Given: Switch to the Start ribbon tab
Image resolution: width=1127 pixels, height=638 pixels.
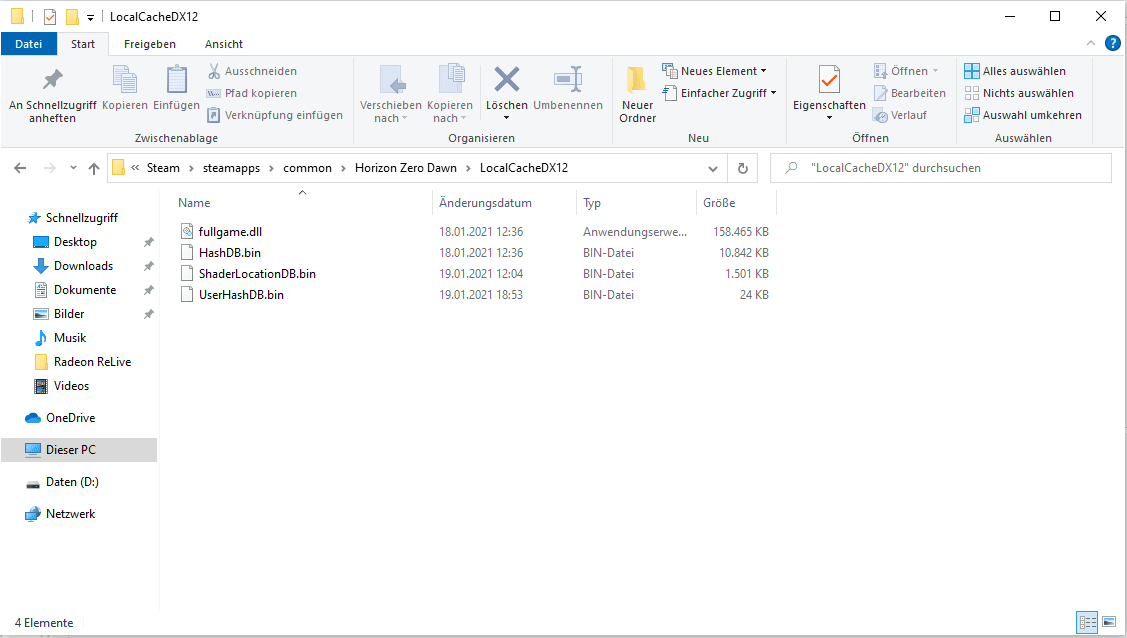Looking at the screenshot, I should coord(83,44).
